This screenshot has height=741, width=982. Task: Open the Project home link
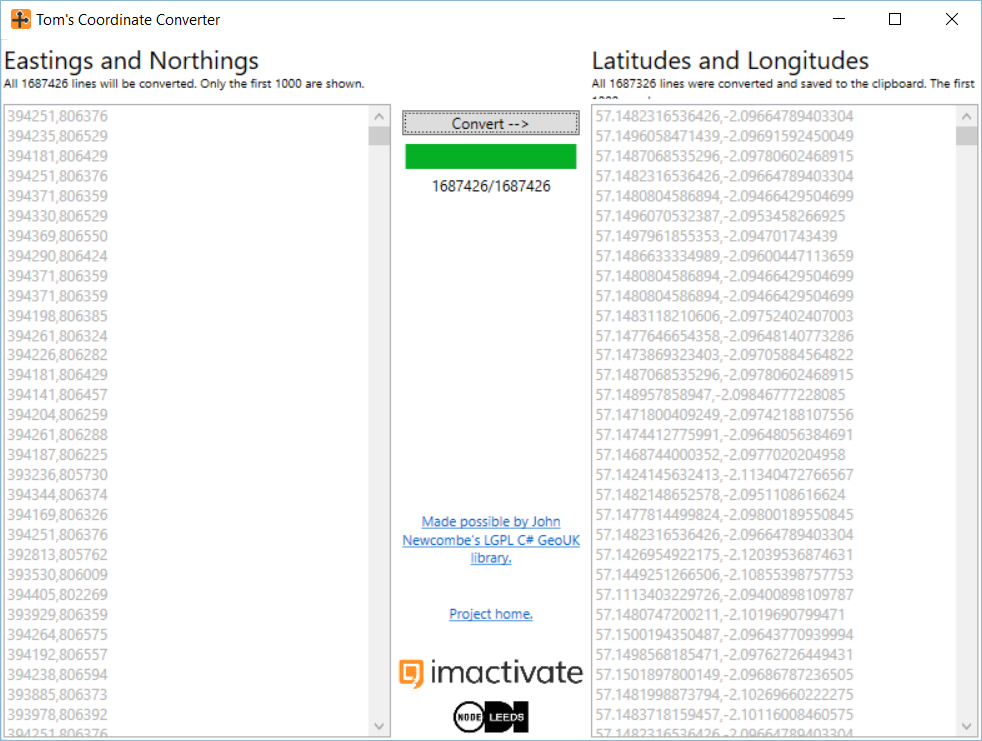click(490, 614)
